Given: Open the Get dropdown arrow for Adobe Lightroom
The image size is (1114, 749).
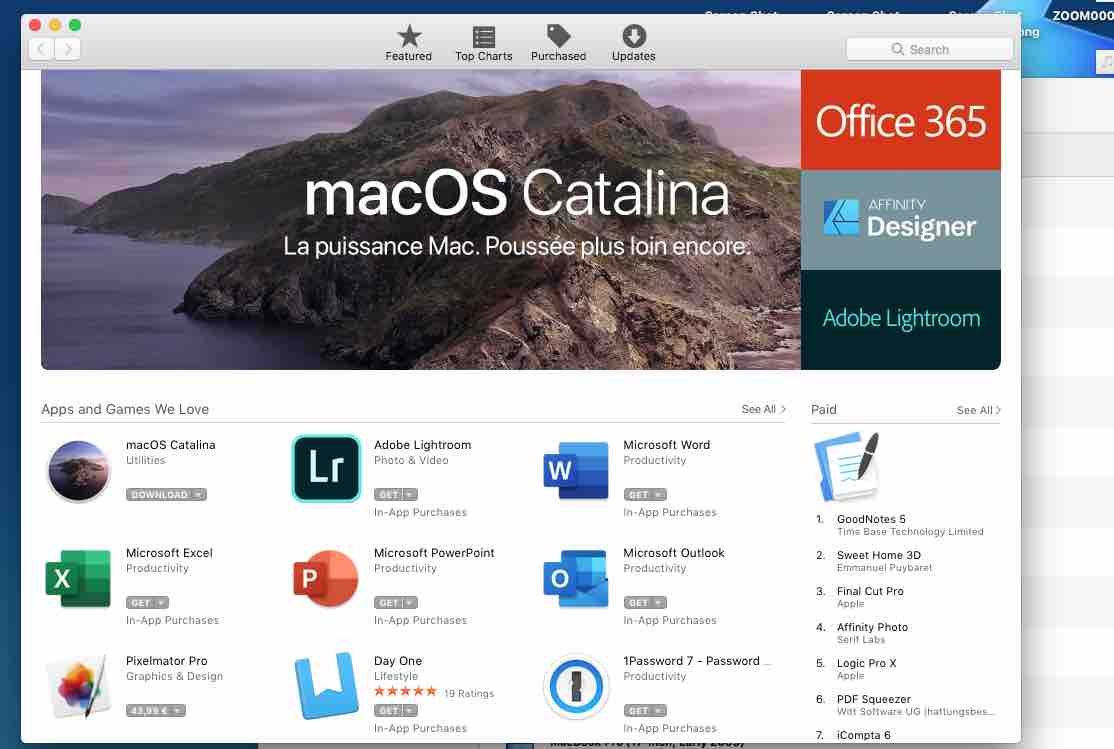Looking at the screenshot, I should pos(410,495).
